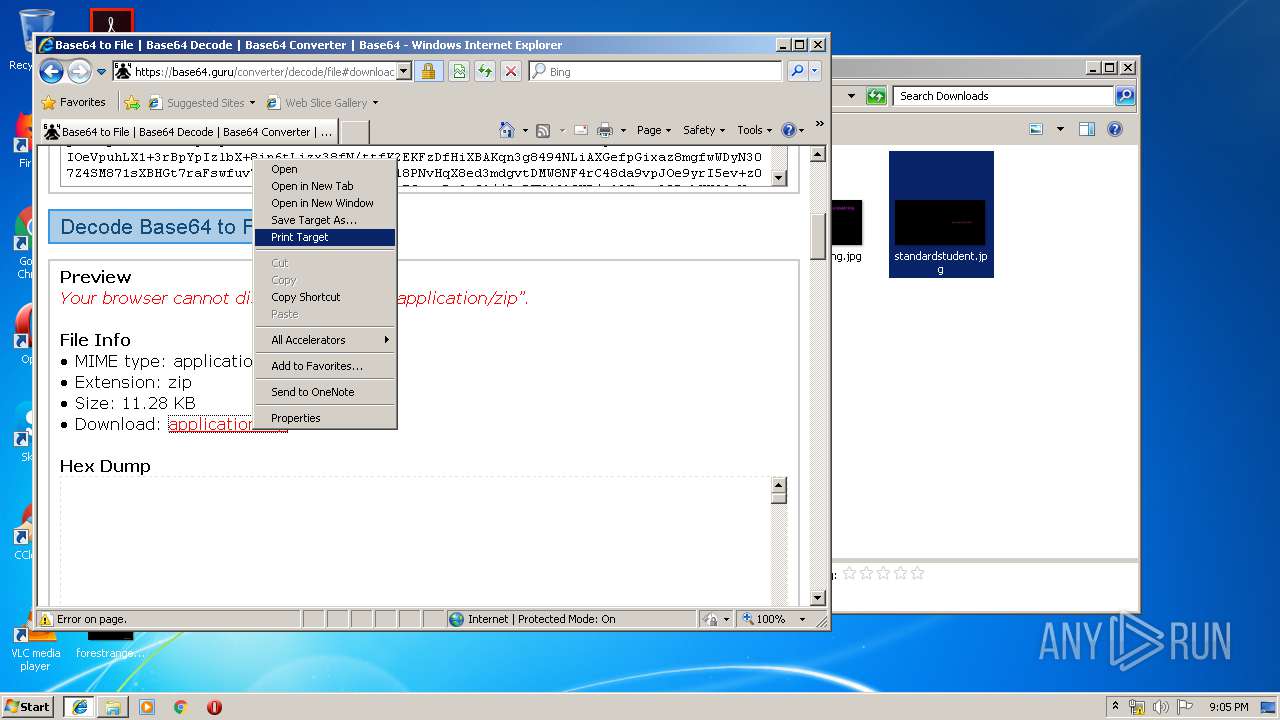Screen dimensions: 1280x720
Task: Click the Read Mail envelope icon
Action: (x=580, y=130)
